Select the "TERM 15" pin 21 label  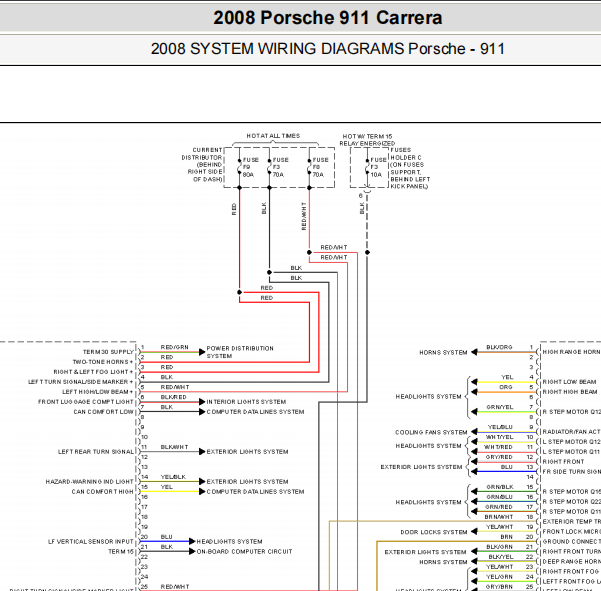(x=121, y=552)
